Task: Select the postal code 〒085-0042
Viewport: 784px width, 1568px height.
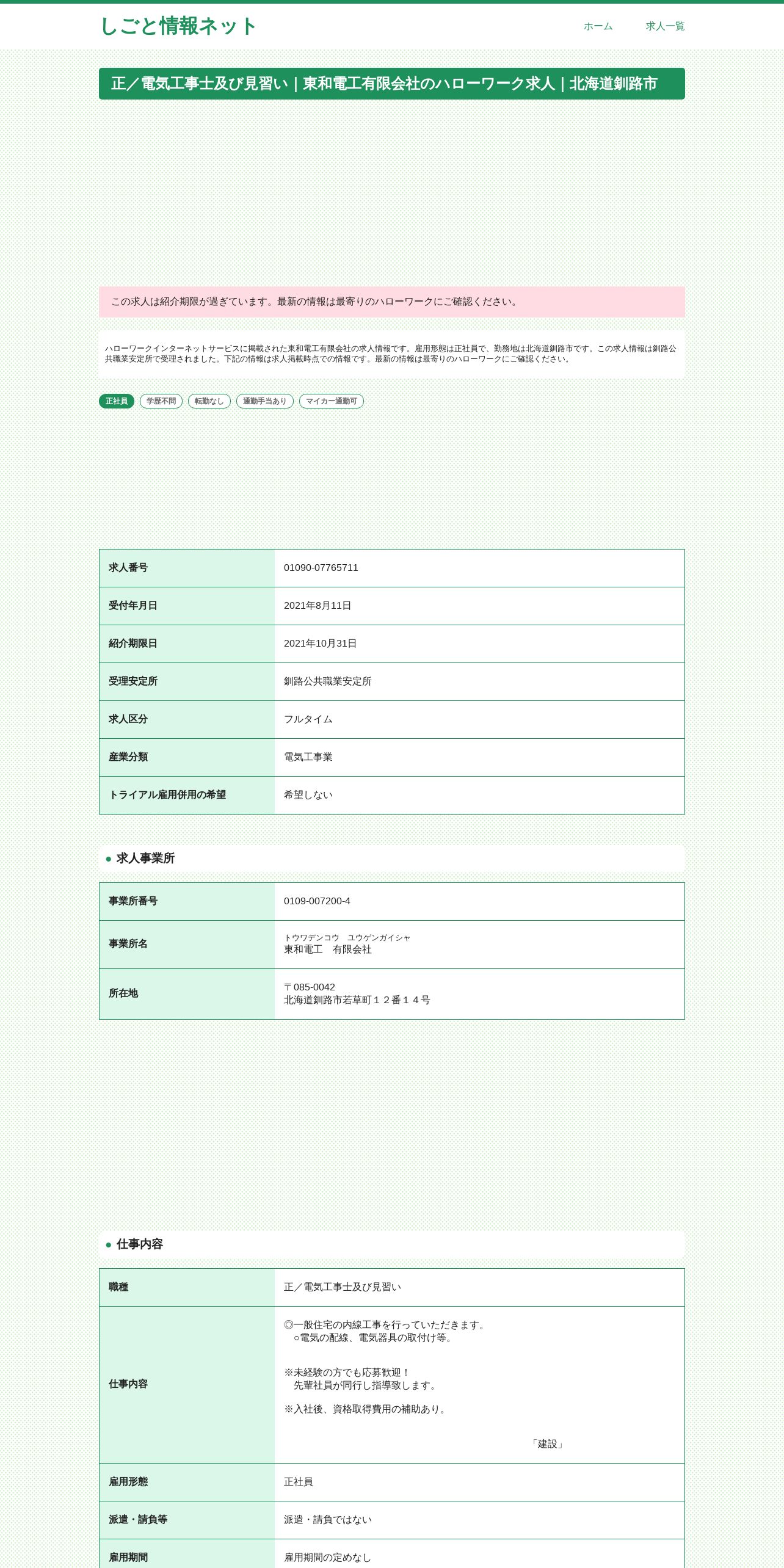Action: point(310,987)
